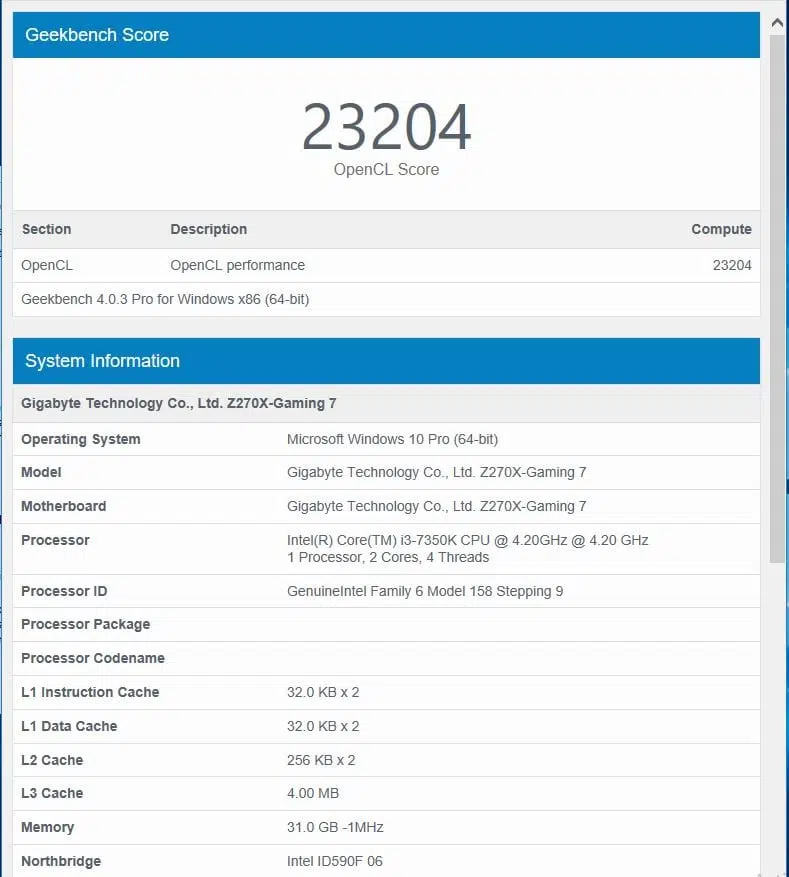Screen dimensions: 789x877
Task: Select the Model row's Gigabyte Z270X-Gaming 7 value
Action: point(437,472)
